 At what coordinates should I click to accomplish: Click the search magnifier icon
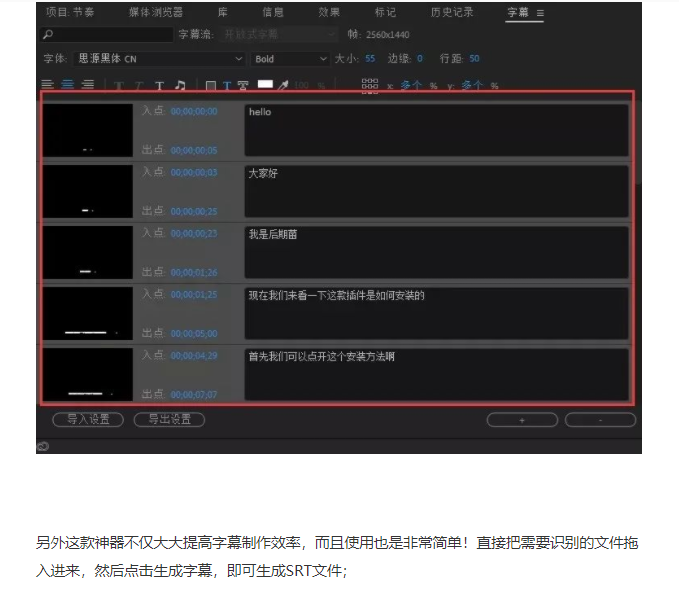tap(48, 34)
